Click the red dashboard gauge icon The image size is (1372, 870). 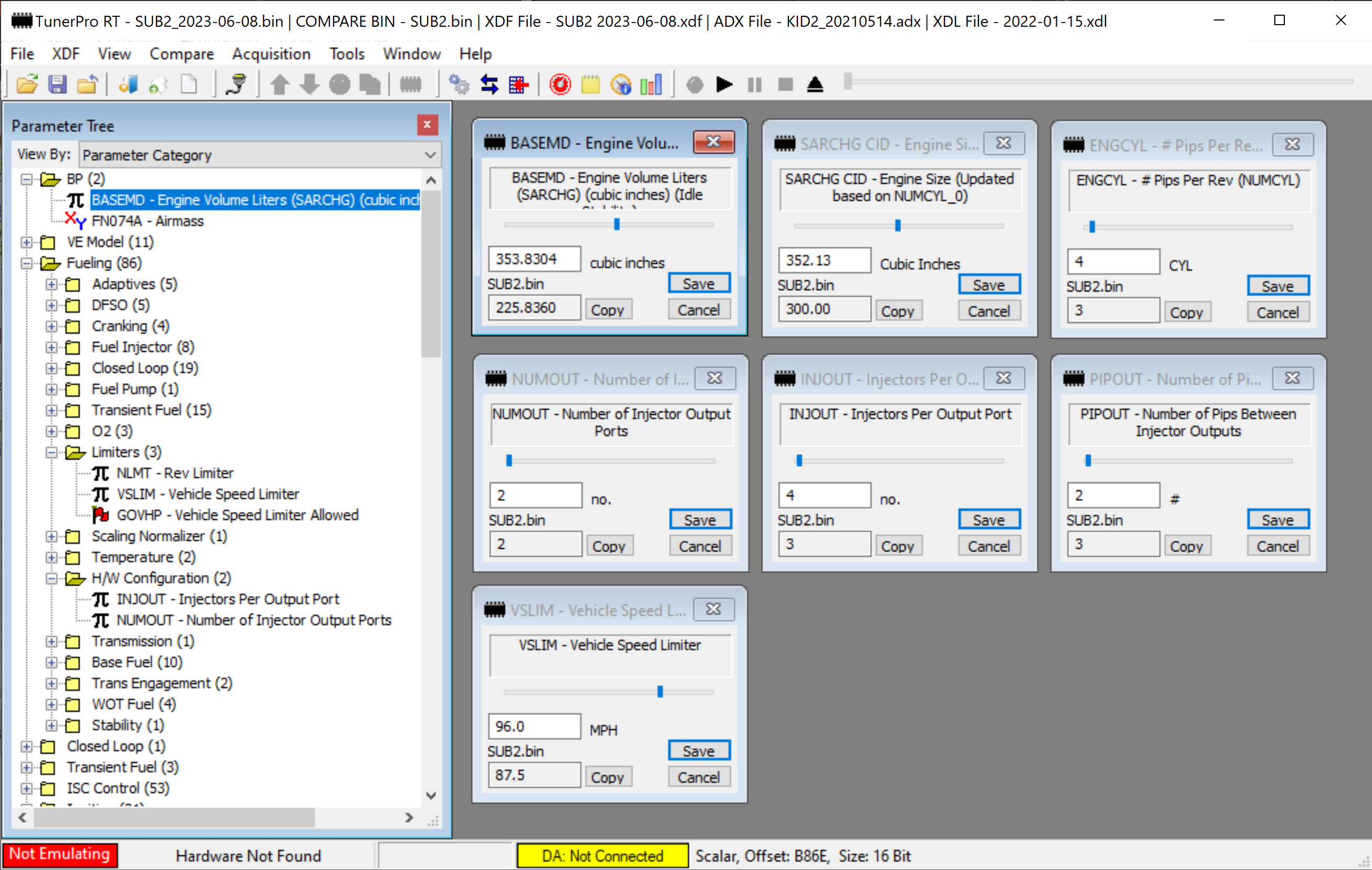click(x=560, y=84)
